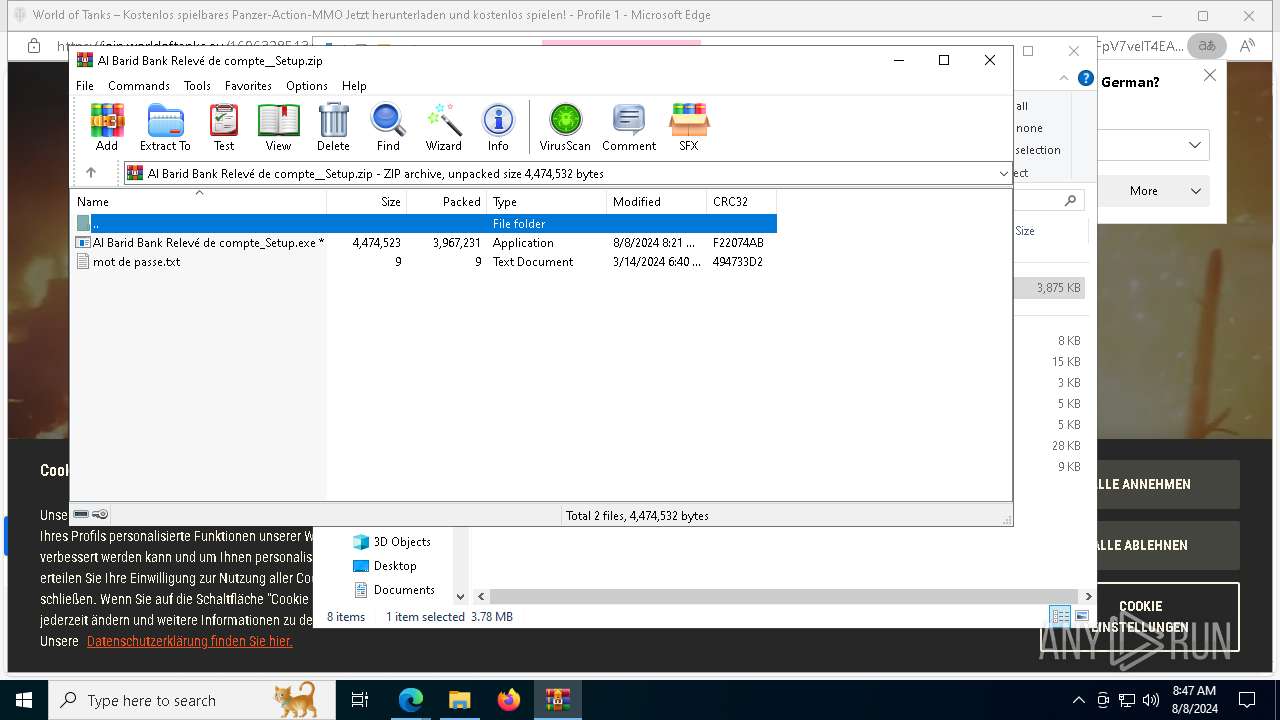Expand the archive path dropdown
Image resolution: width=1280 pixels, height=720 pixels.
pos(1004,173)
